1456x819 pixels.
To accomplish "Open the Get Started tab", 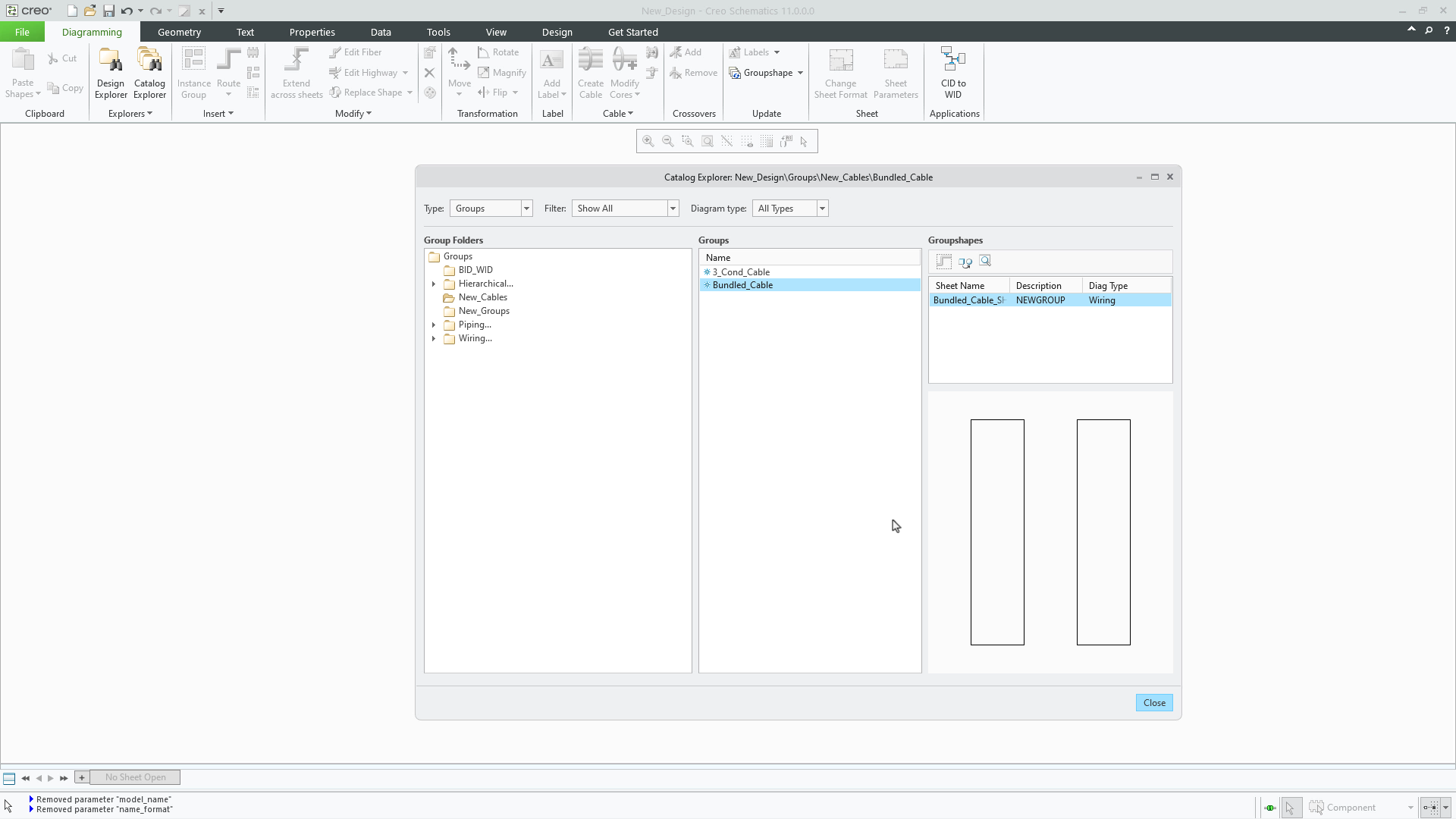I will (x=632, y=32).
